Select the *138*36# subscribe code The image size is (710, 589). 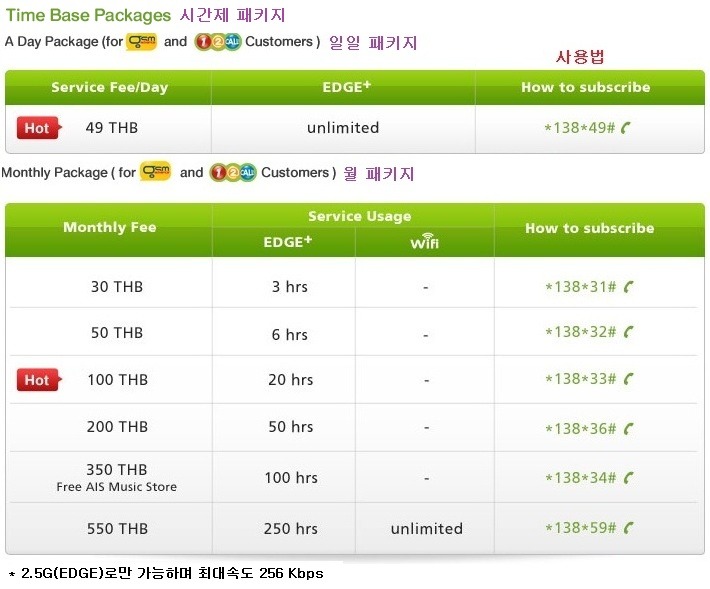tap(581, 429)
